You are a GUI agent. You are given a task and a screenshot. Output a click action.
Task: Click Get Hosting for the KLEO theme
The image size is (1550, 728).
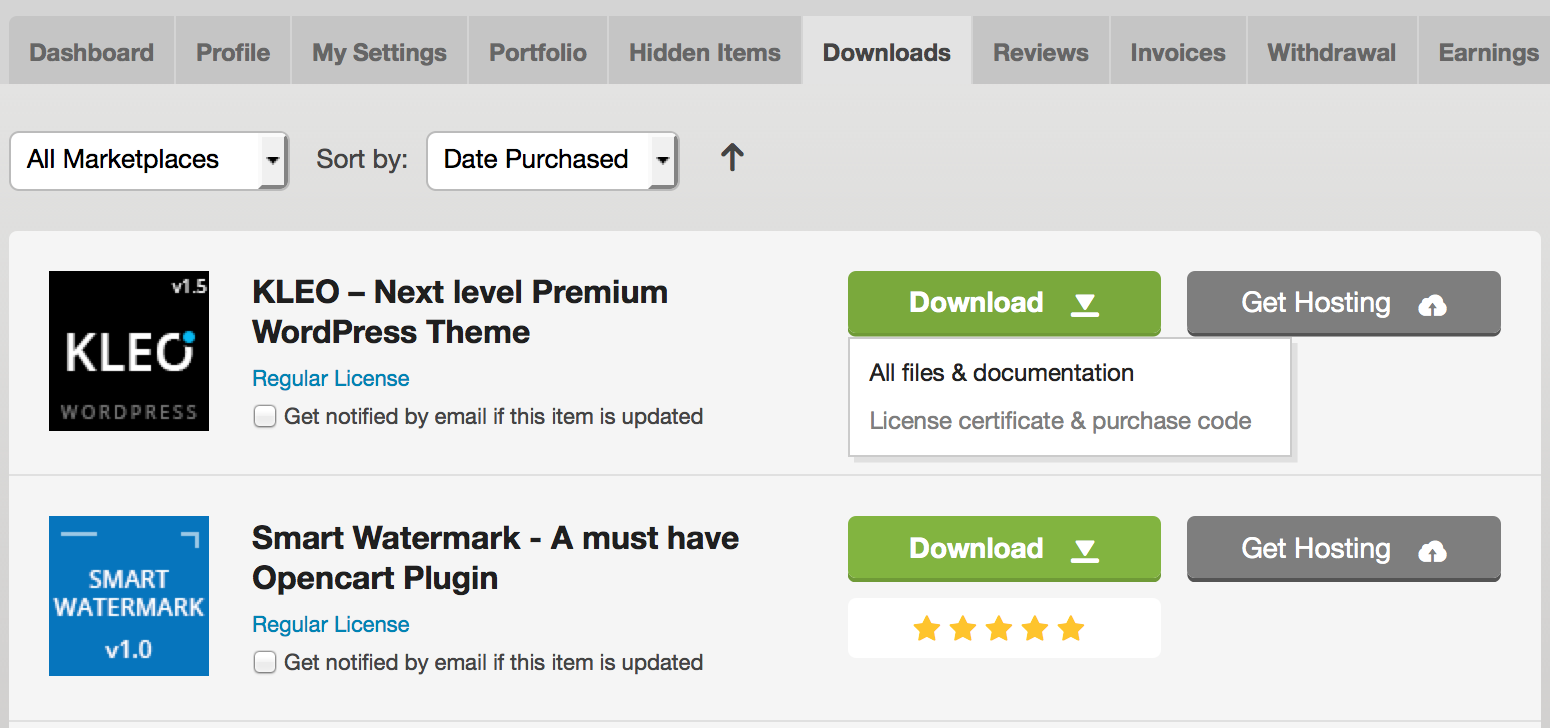[x=1344, y=303]
